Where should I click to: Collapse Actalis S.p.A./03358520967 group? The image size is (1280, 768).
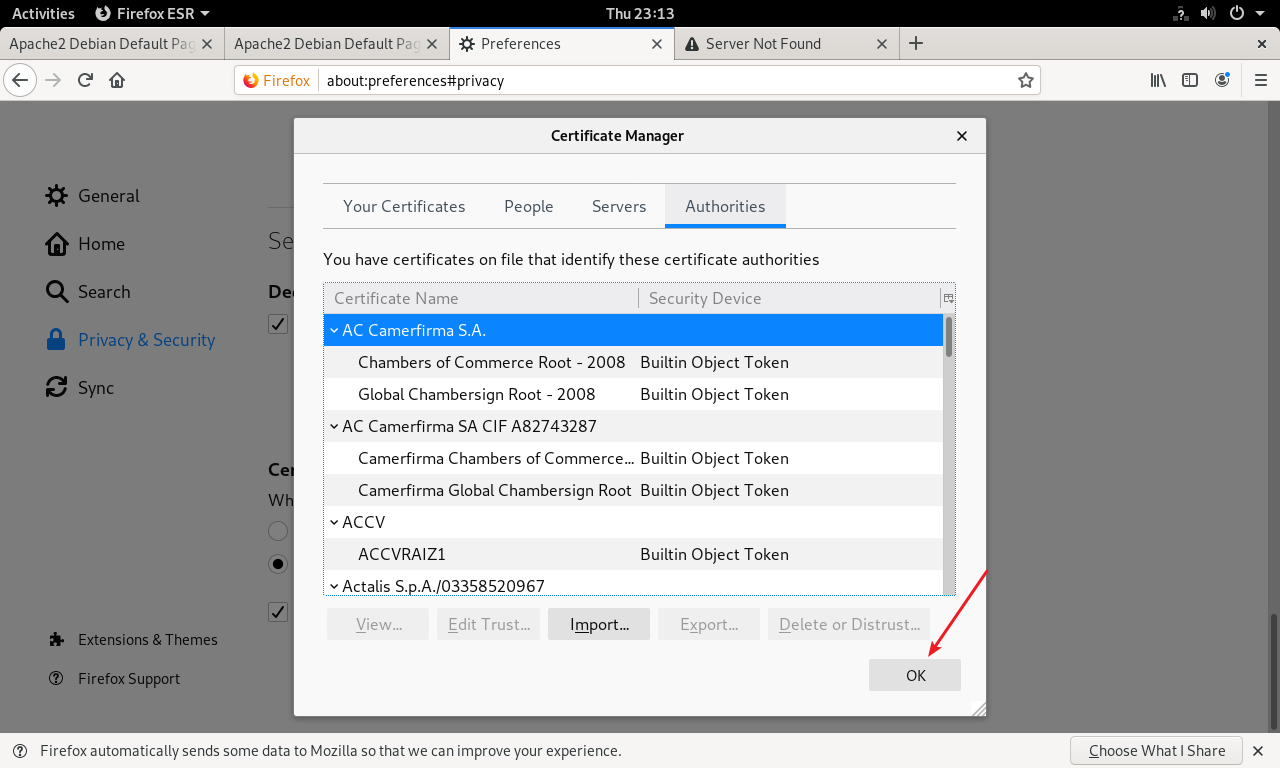pyautogui.click(x=334, y=586)
